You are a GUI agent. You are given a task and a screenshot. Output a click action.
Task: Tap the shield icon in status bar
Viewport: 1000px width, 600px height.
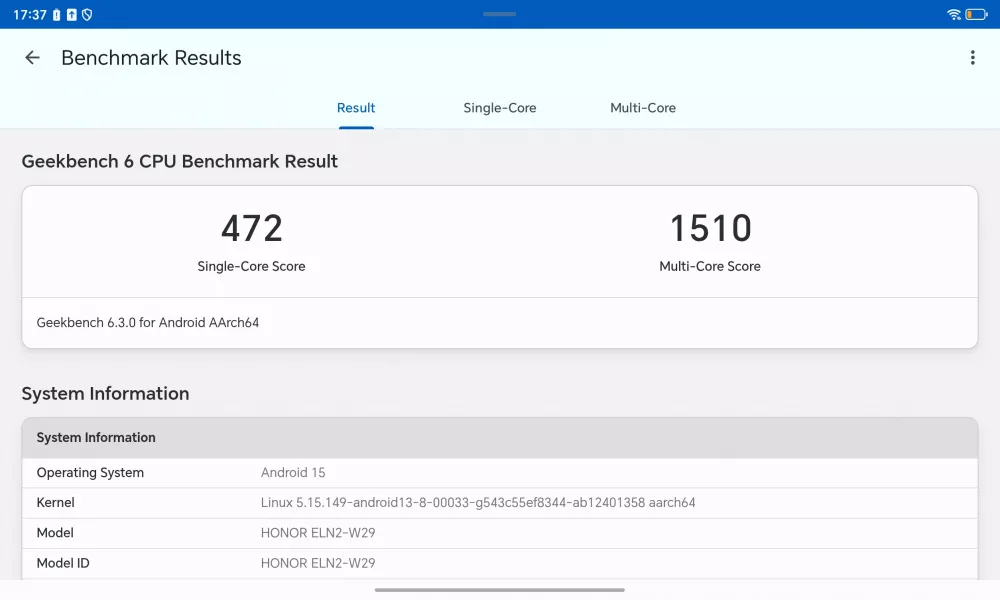tap(87, 14)
